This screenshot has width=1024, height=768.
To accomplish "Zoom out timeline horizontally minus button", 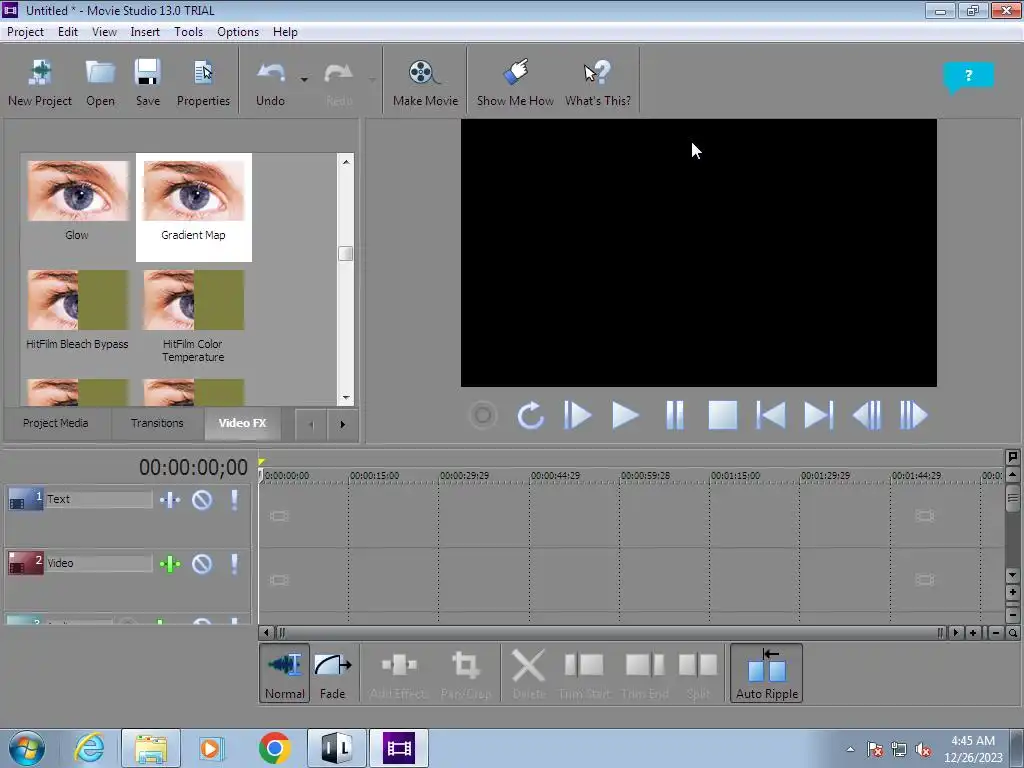I will (x=995, y=633).
